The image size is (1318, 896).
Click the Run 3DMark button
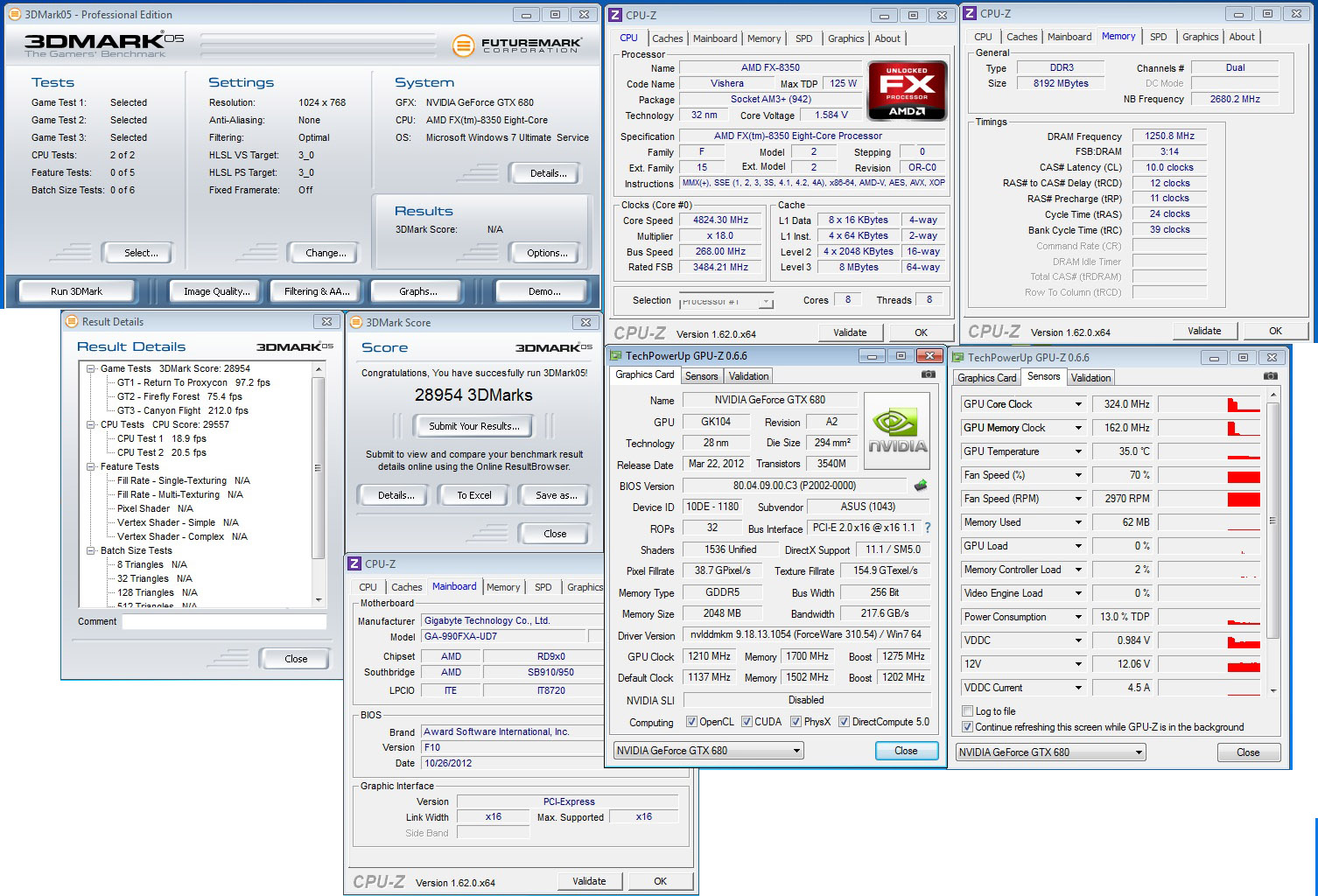(76, 291)
